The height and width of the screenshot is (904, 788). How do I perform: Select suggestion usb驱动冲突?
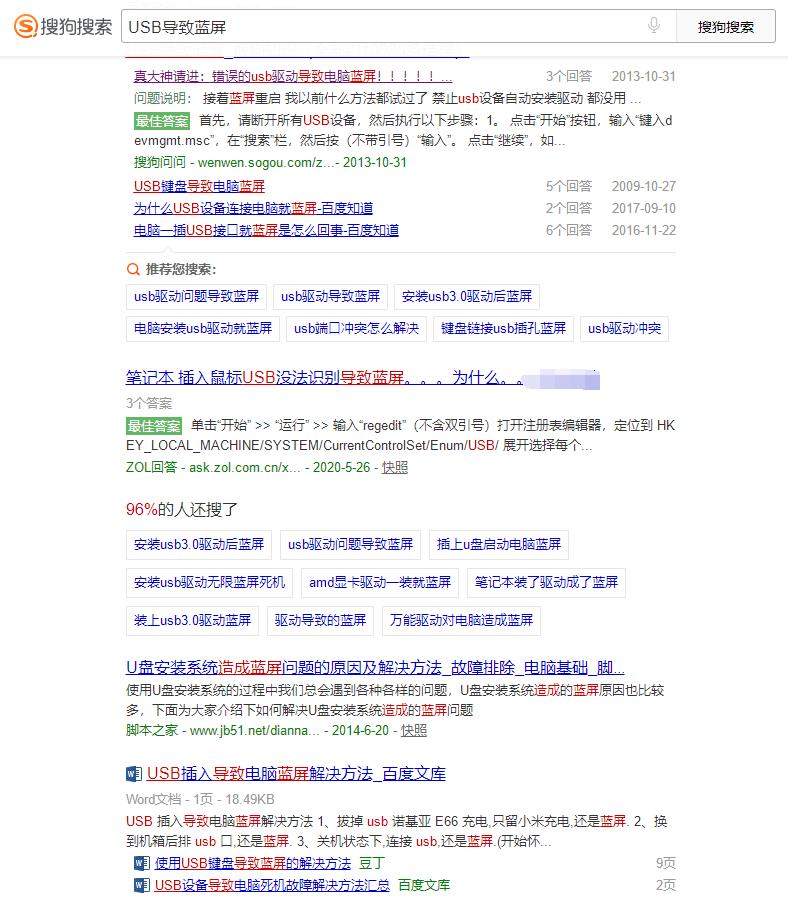pyautogui.click(x=624, y=329)
